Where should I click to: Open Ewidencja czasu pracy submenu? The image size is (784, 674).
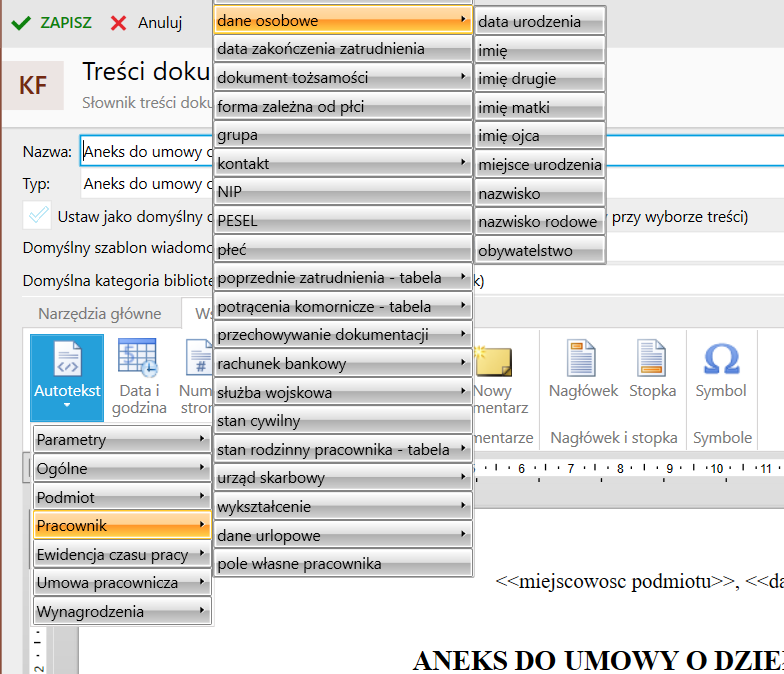click(122, 554)
